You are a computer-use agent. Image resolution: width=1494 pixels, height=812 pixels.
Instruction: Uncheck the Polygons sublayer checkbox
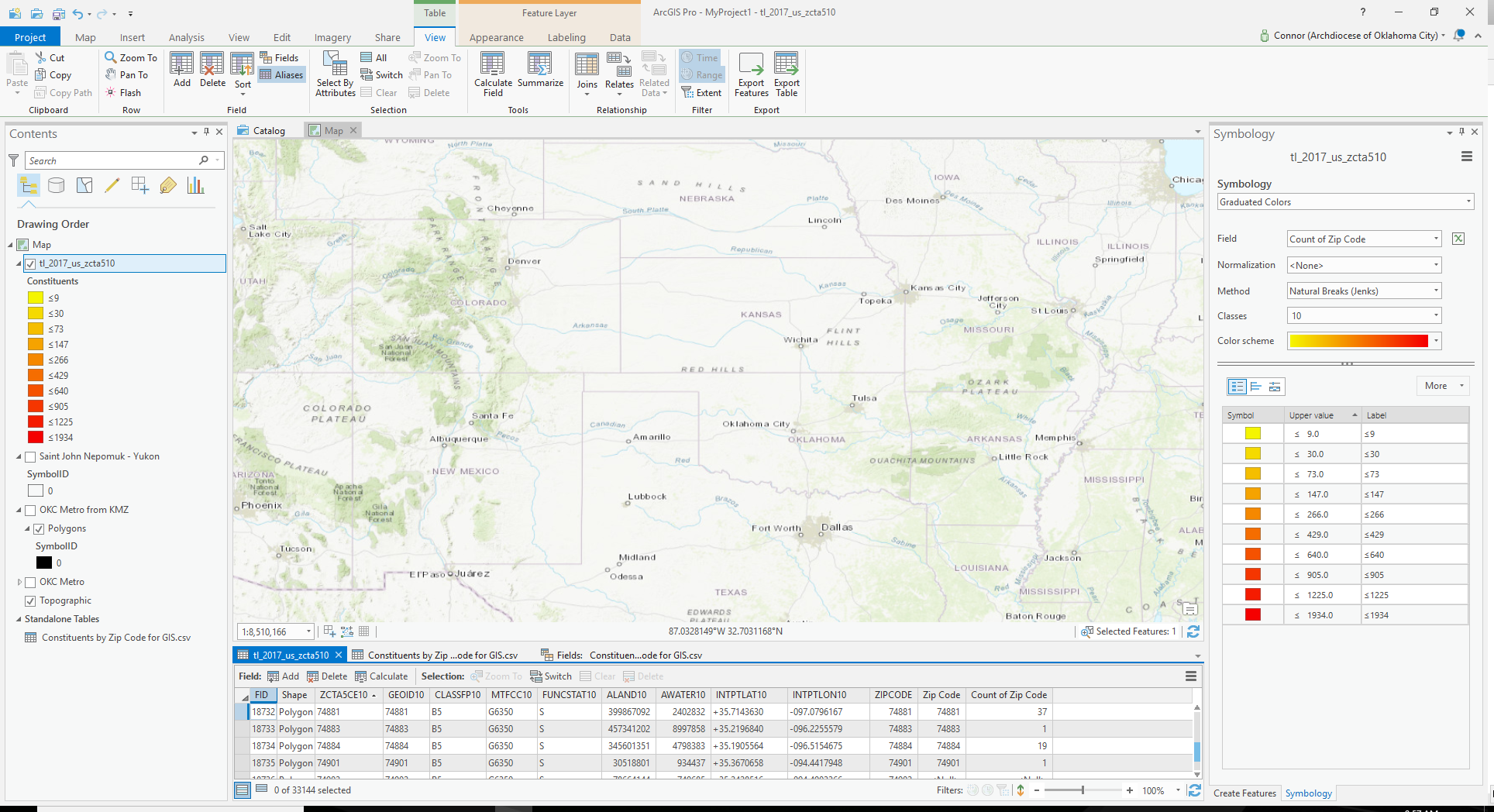click(39, 529)
